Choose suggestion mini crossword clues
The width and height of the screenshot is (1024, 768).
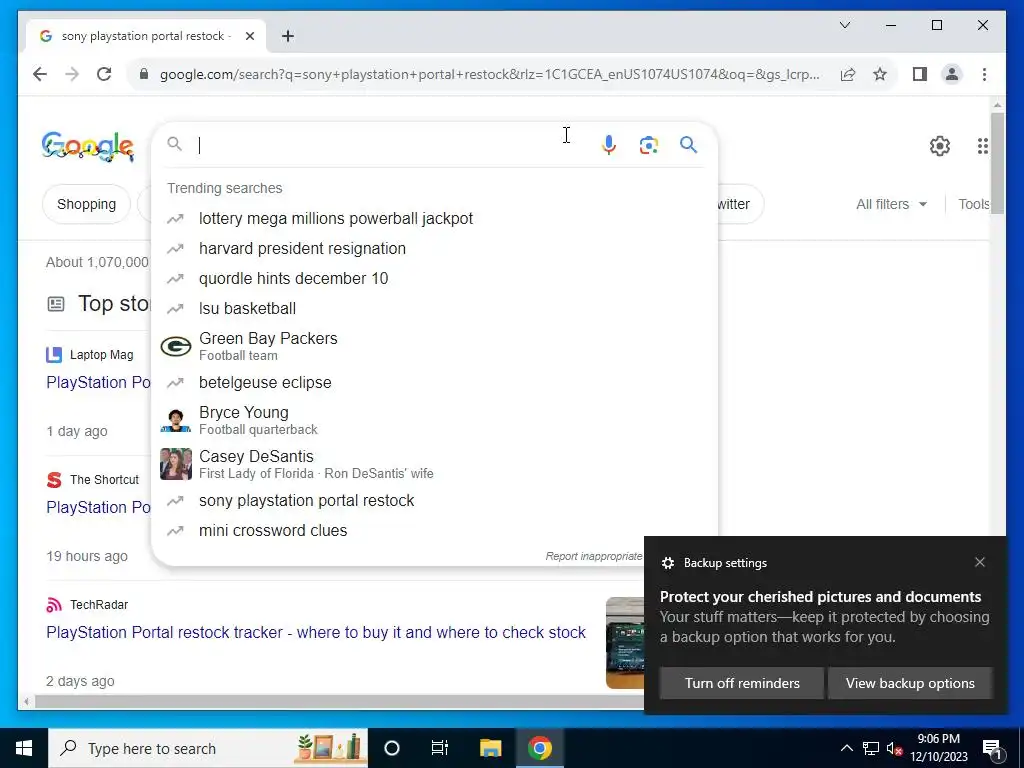(x=434, y=531)
